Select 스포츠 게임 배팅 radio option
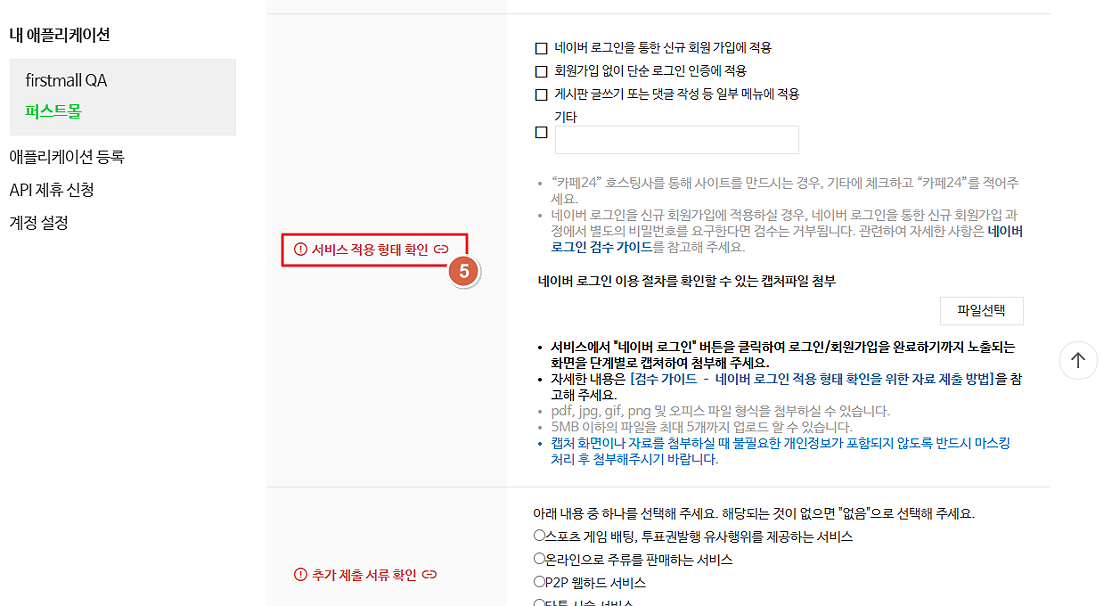1120x606 pixels. (x=539, y=535)
